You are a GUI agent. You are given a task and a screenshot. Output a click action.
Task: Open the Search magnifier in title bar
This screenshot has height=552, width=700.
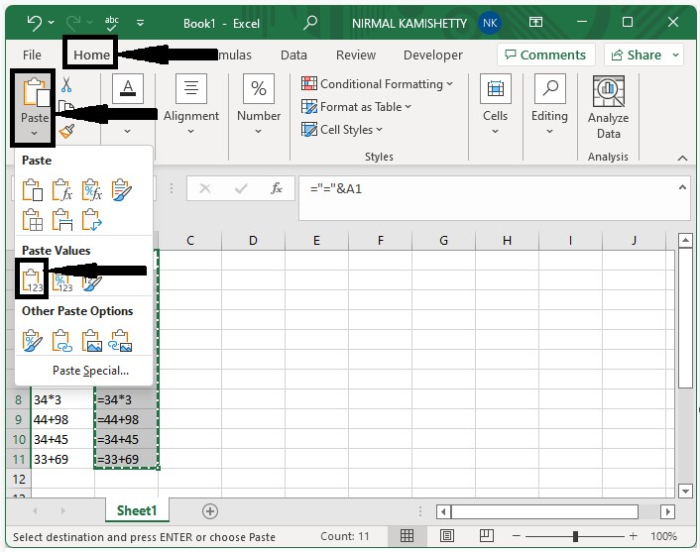click(x=310, y=23)
